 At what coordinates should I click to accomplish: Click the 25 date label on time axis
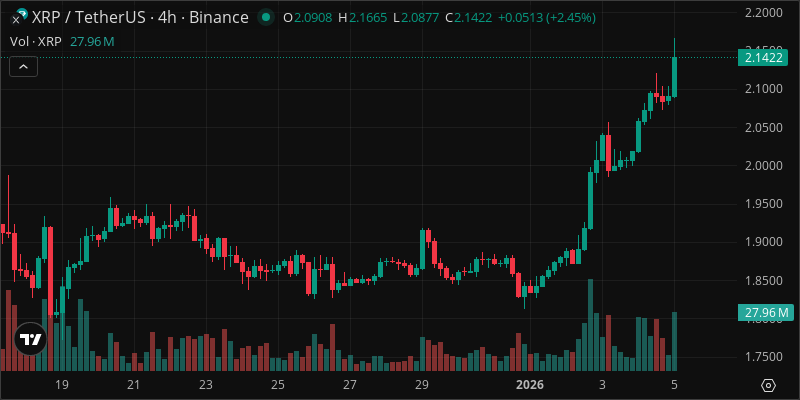tap(278, 384)
